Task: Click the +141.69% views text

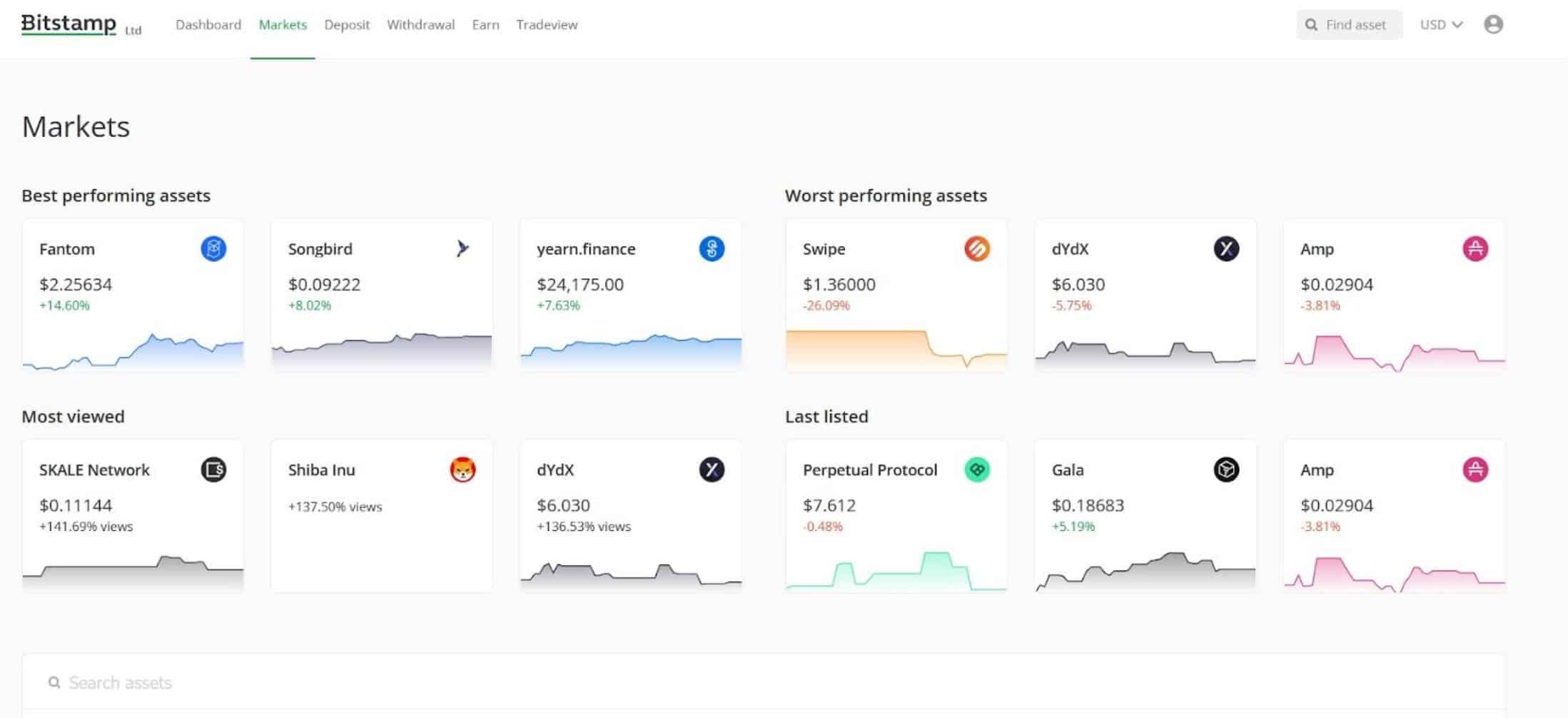Action: (86, 527)
